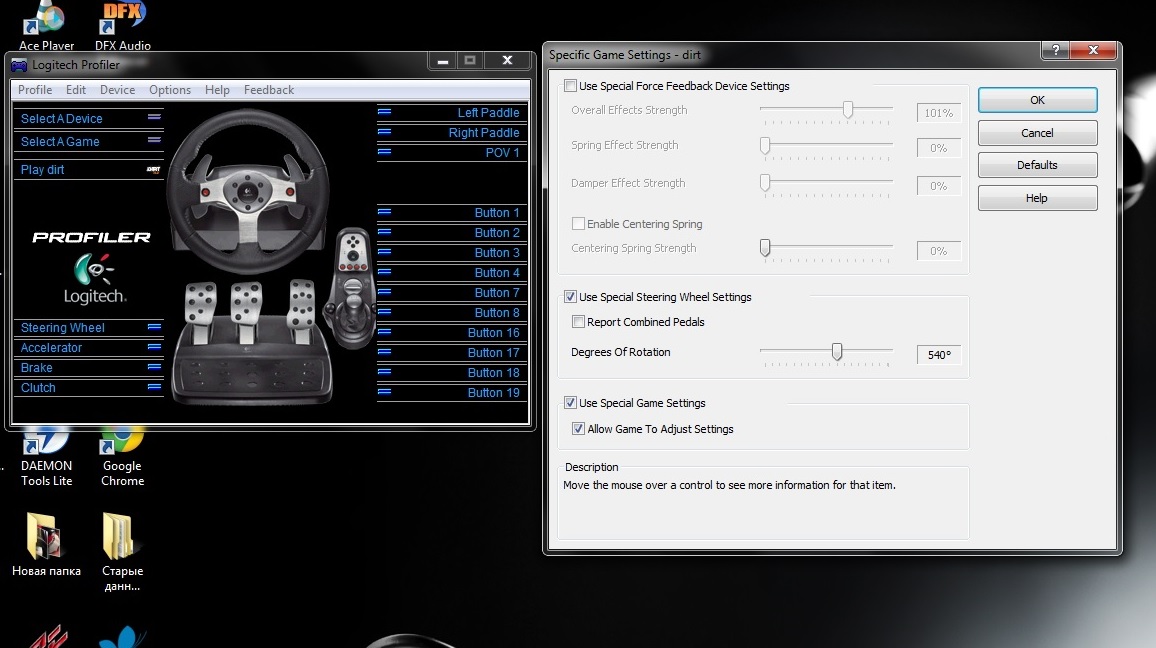Image resolution: width=1156 pixels, height=648 pixels.
Task: Click the dirt game icon beside Play dirt
Action: pyautogui.click(x=154, y=170)
